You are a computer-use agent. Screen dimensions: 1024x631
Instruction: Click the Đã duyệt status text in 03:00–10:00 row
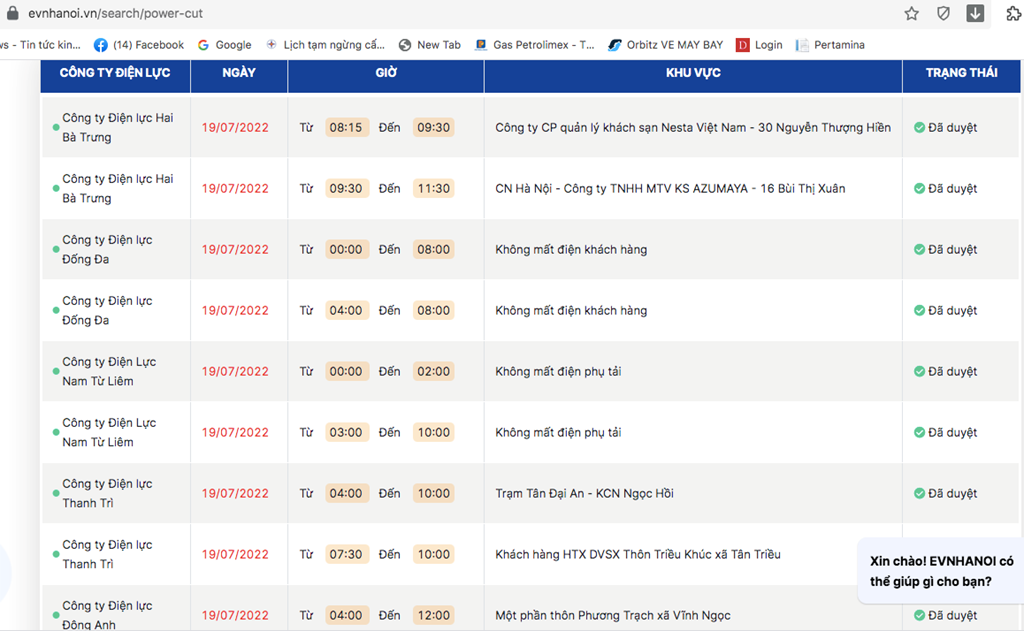click(x=953, y=432)
